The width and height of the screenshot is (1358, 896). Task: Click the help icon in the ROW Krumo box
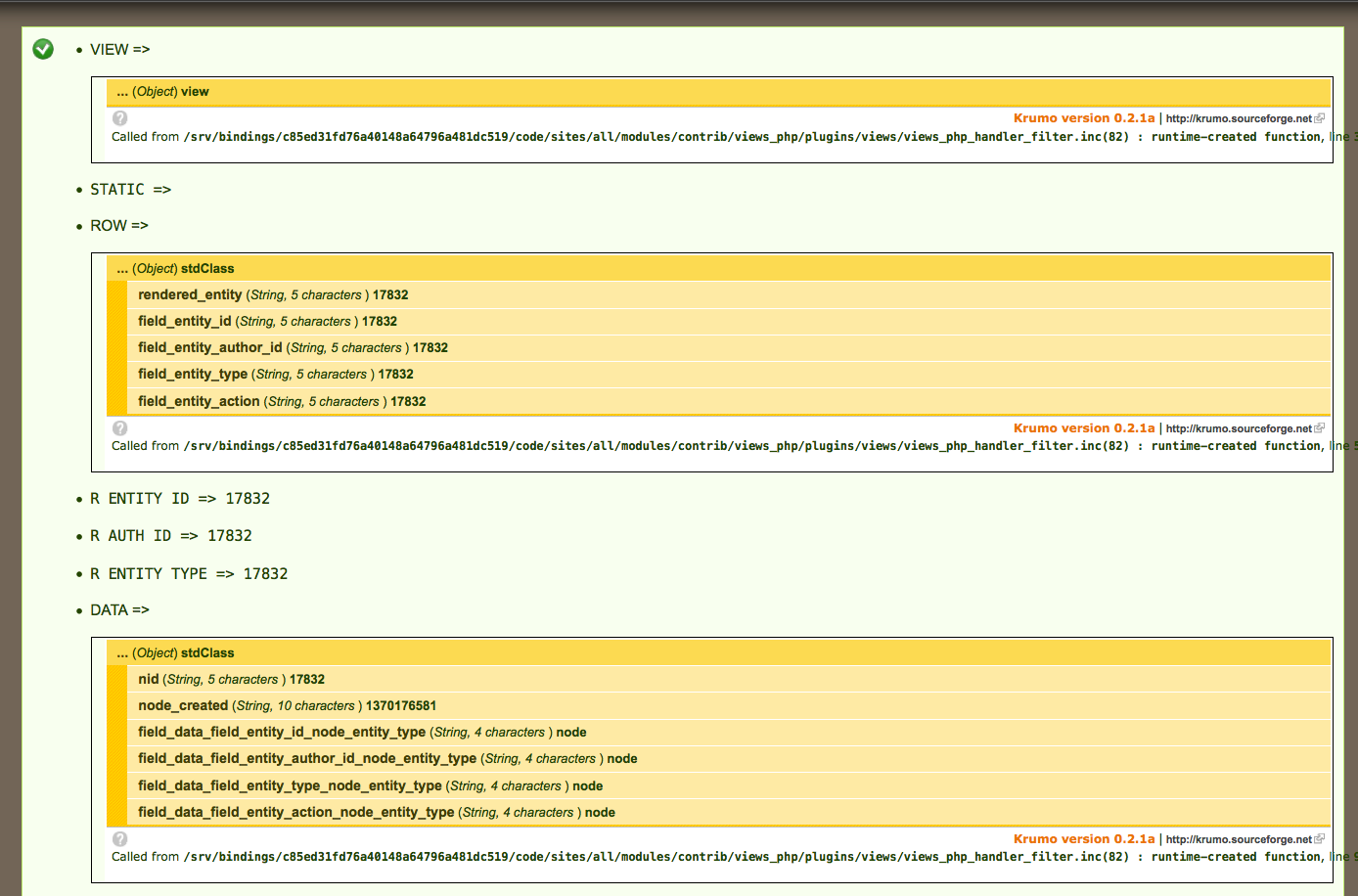[x=120, y=428]
